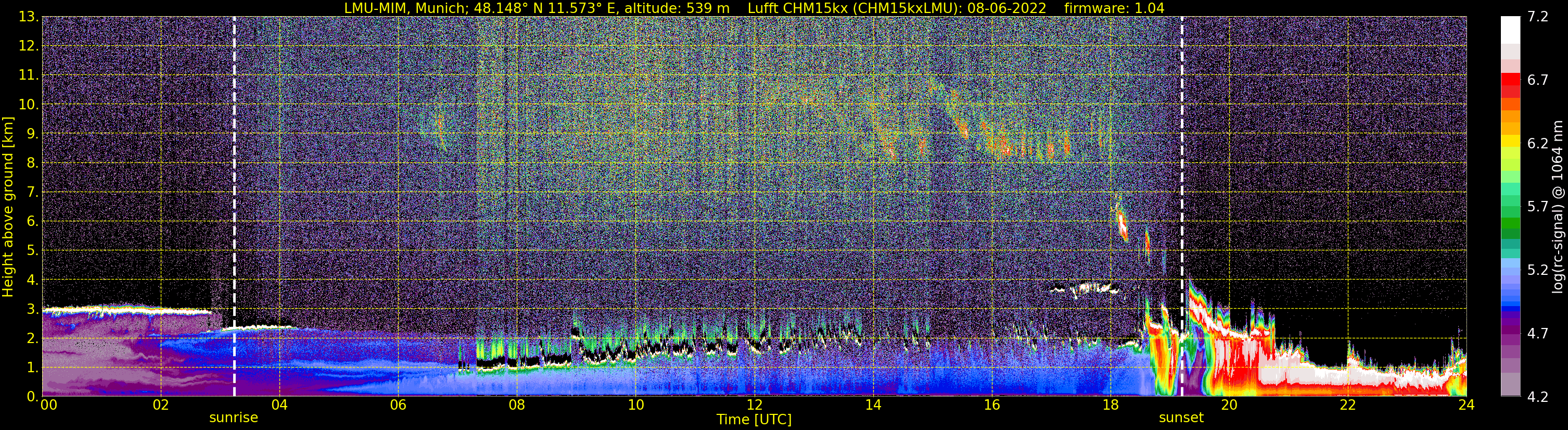Click the 02 time axis tick label

pos(160,405)
